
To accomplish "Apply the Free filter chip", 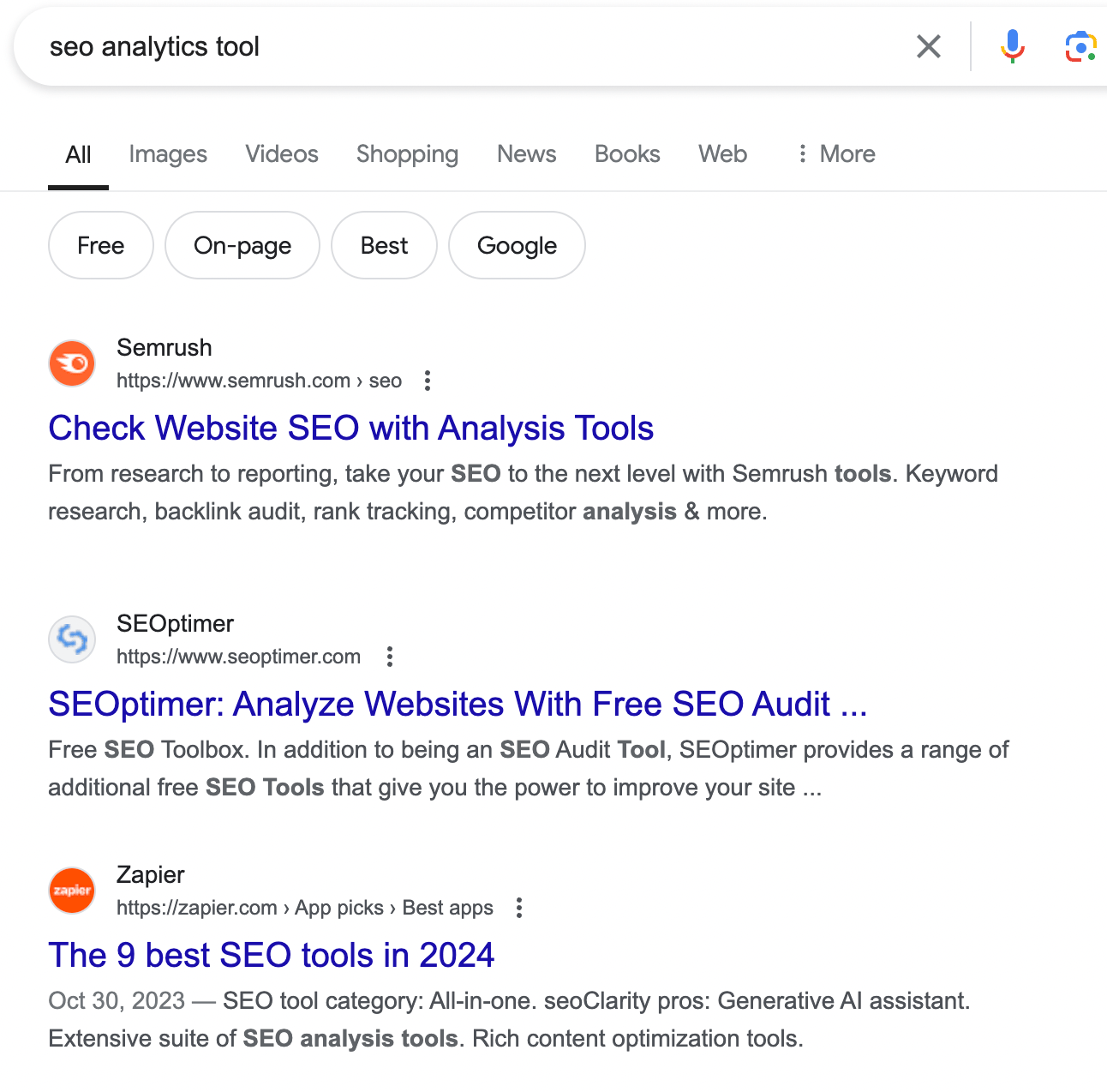I will 101,245.
